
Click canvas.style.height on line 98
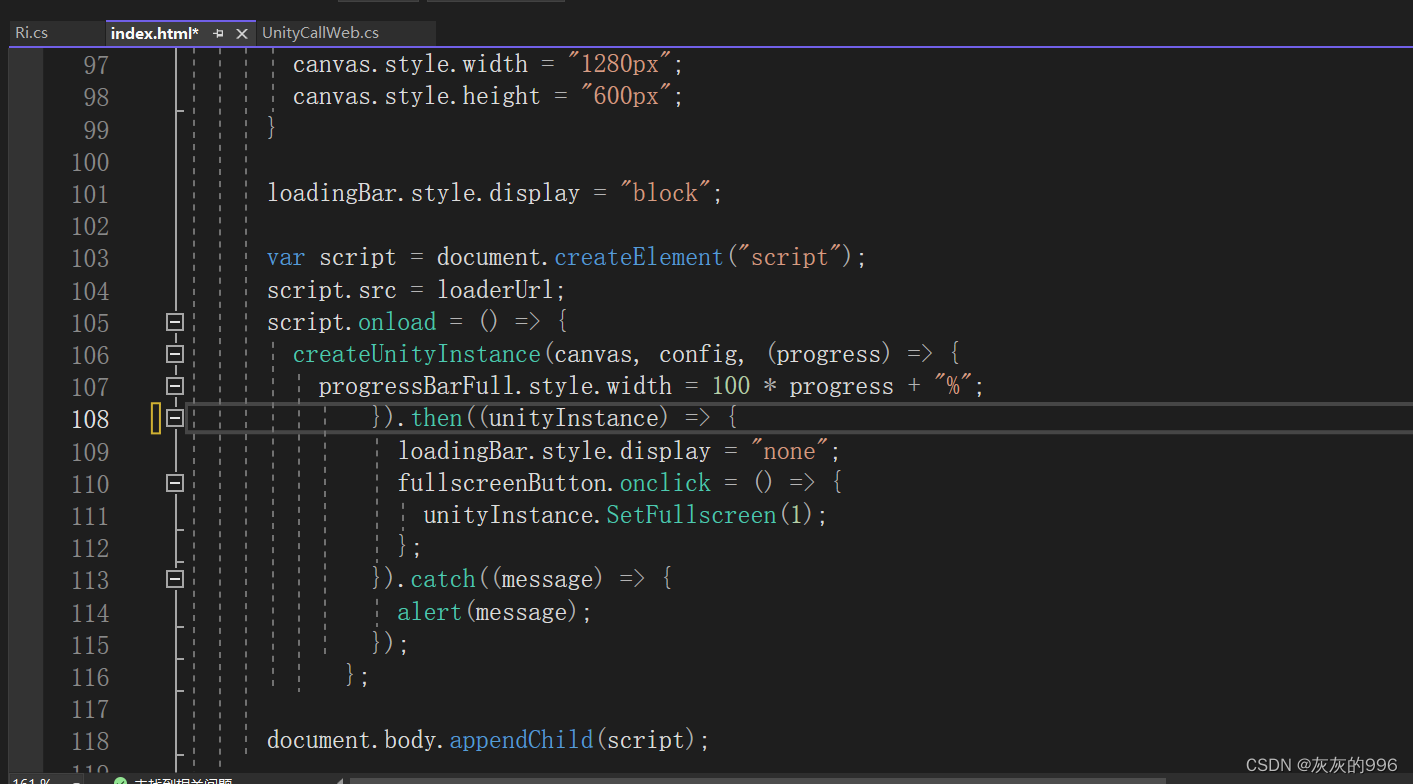click(x=416, y=96)
